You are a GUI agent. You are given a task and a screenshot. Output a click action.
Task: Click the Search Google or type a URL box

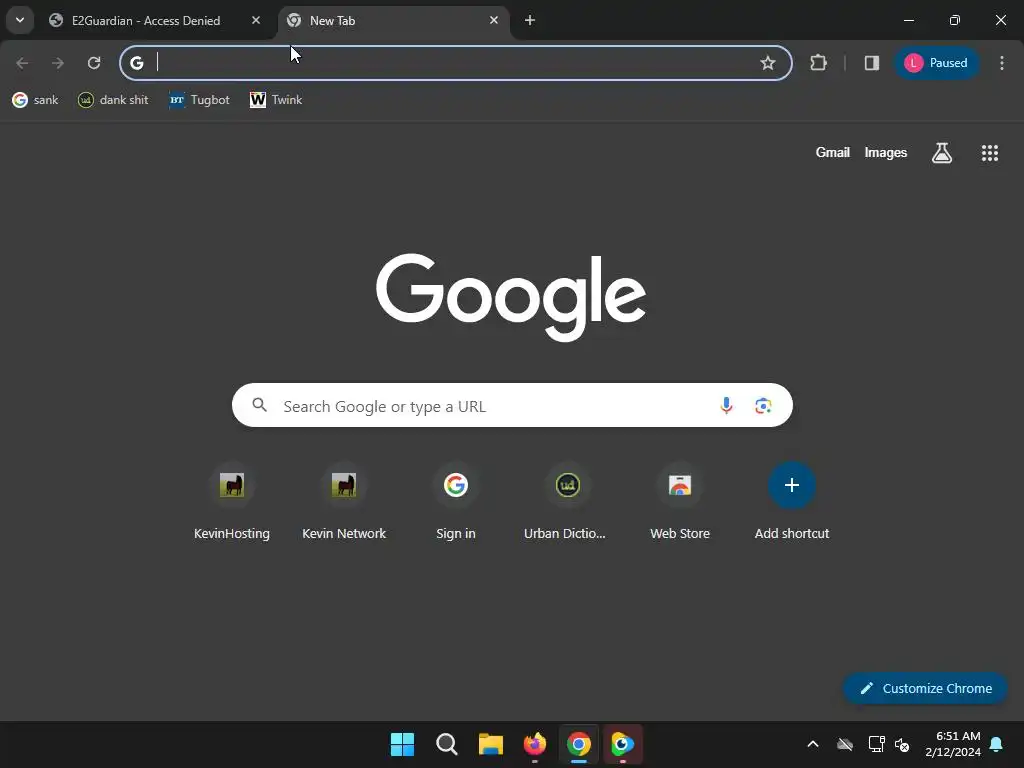pyautogui.click(x=512, y=406)
